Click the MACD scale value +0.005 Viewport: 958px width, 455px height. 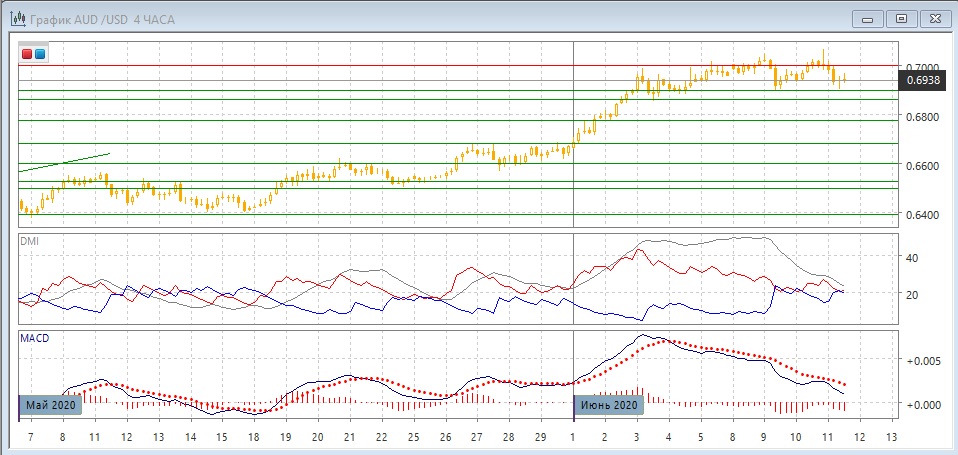tap(922, 361)
